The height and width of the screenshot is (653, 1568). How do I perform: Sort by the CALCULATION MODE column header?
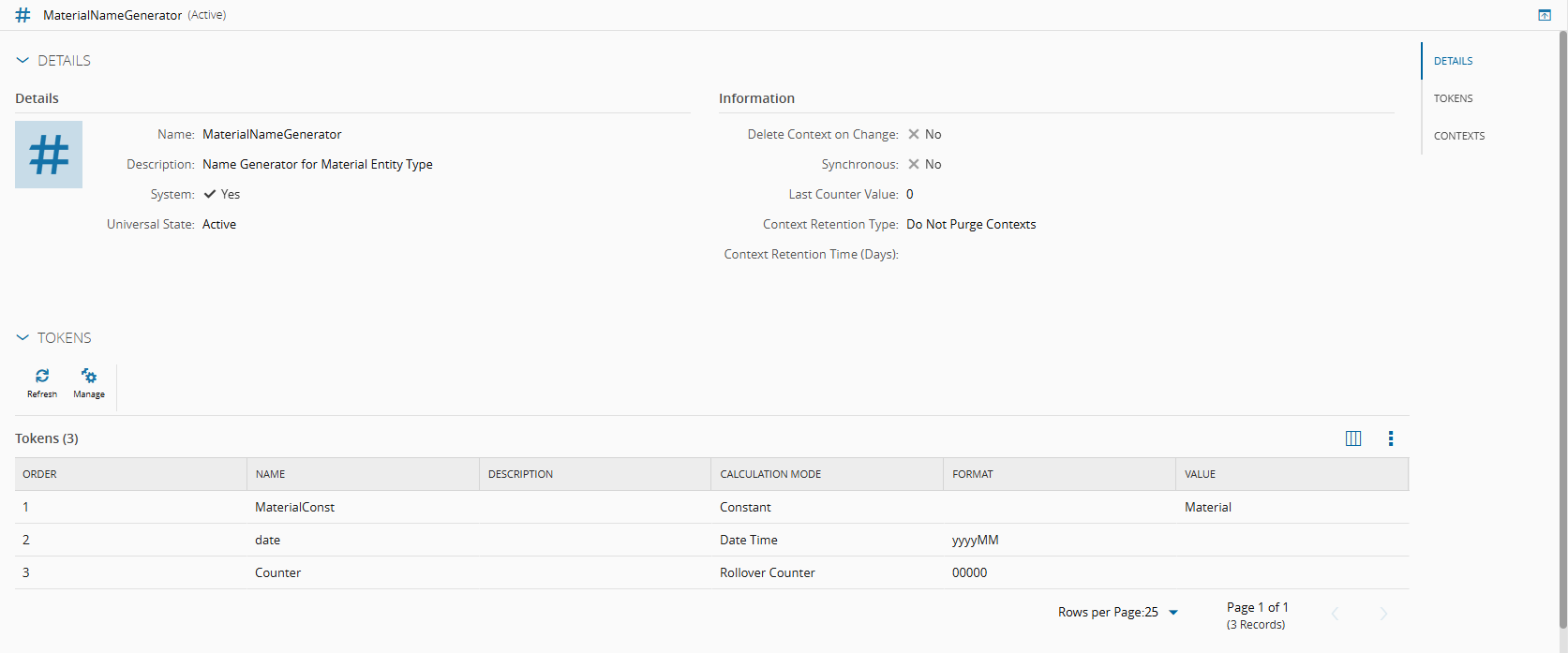770,474
